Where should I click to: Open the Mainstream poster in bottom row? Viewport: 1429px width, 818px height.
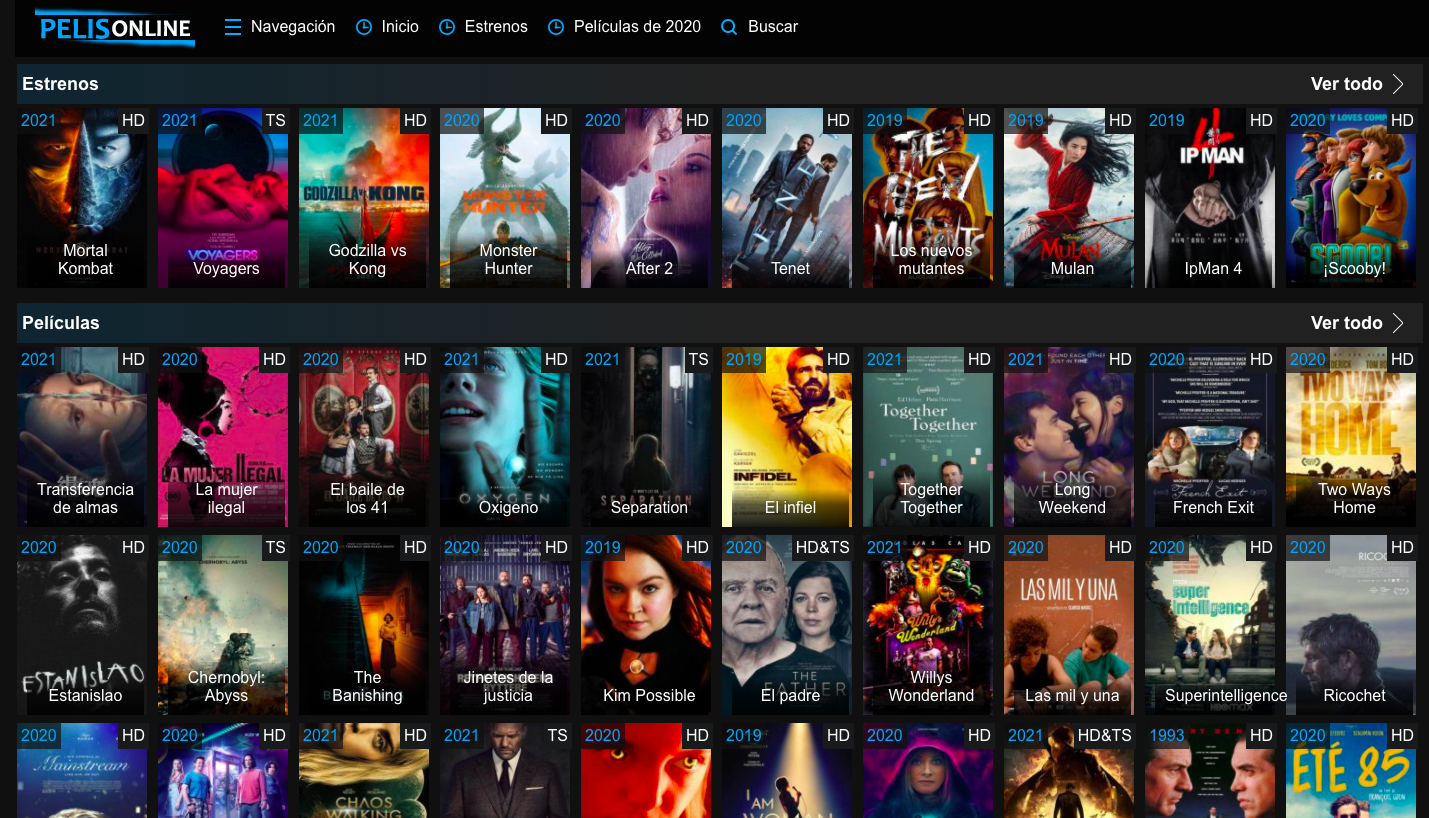[82, 771]
